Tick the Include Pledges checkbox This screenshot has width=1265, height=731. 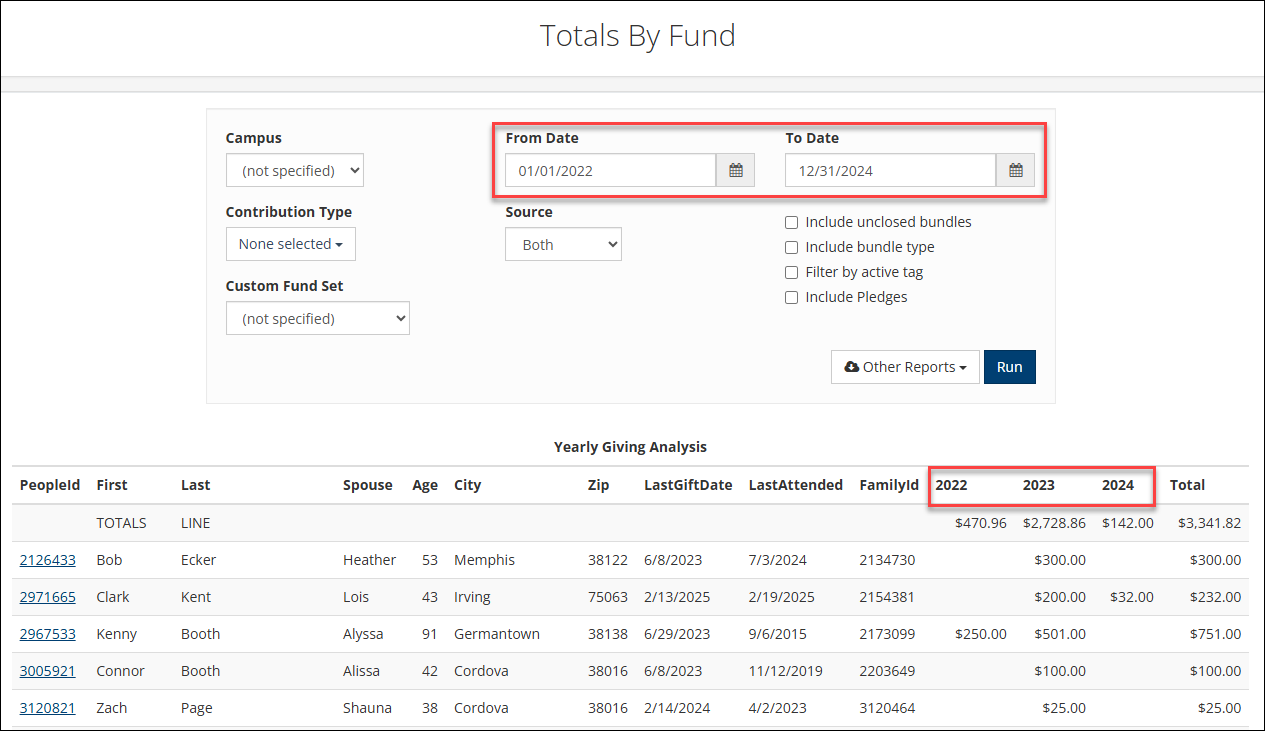(791, 297)
